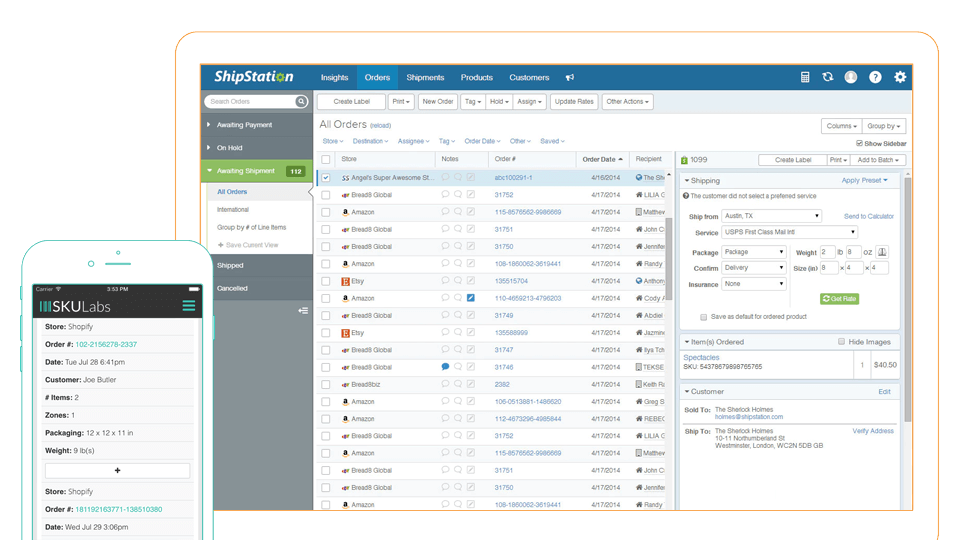Click the refresh sync icon in header

click(828, 77)
